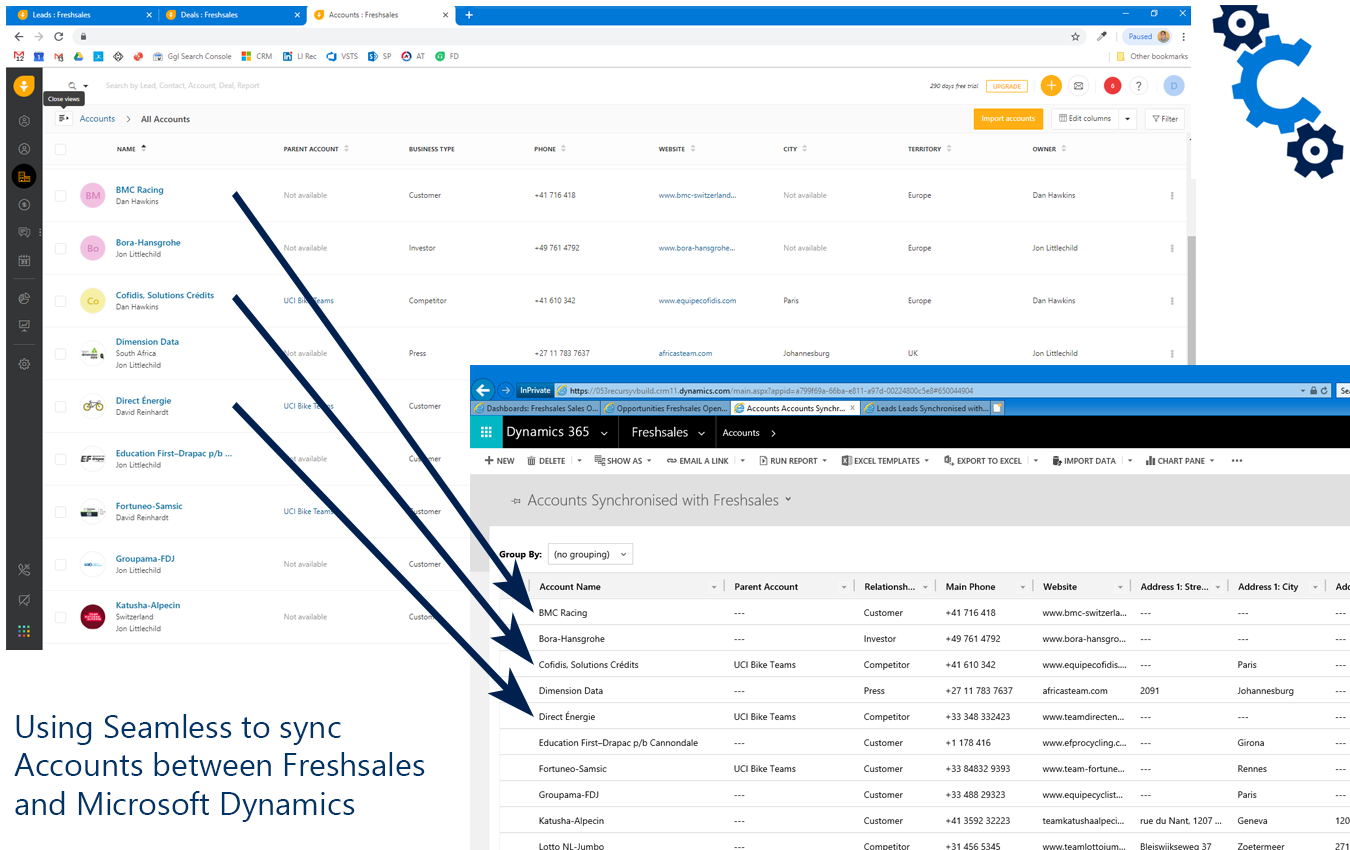Open row actions menu for BMC Racing
The height and width of the screenshot is (850, 1350).
pos(1172,196)
